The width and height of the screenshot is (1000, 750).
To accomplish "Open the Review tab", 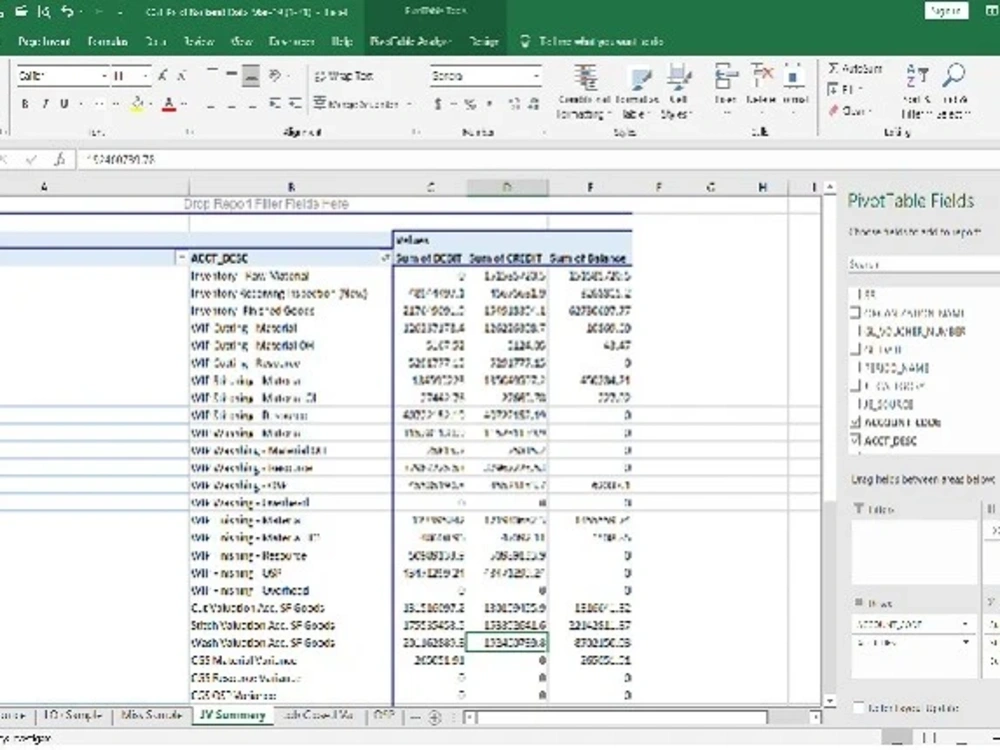I will (198, 41).
